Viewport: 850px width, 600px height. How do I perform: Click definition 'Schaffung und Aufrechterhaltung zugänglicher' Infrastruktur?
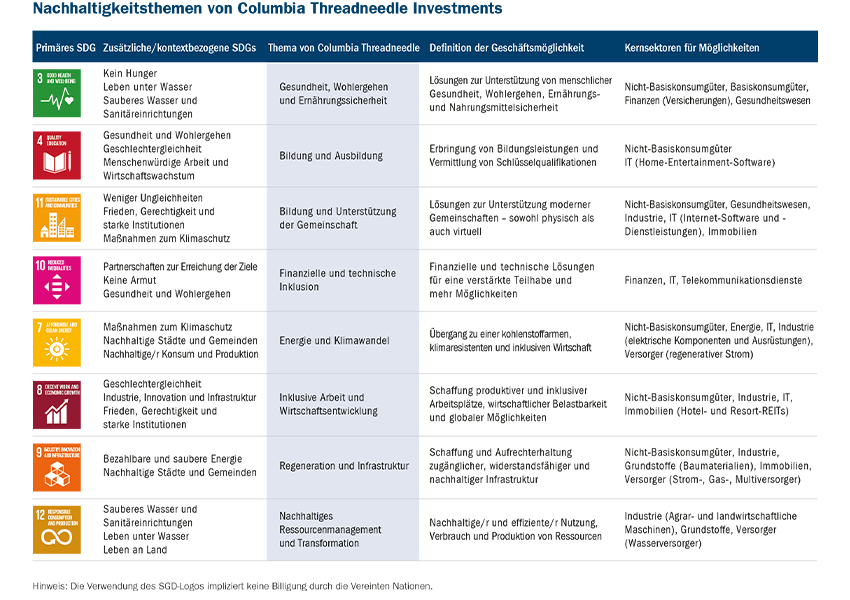point(510,466)
